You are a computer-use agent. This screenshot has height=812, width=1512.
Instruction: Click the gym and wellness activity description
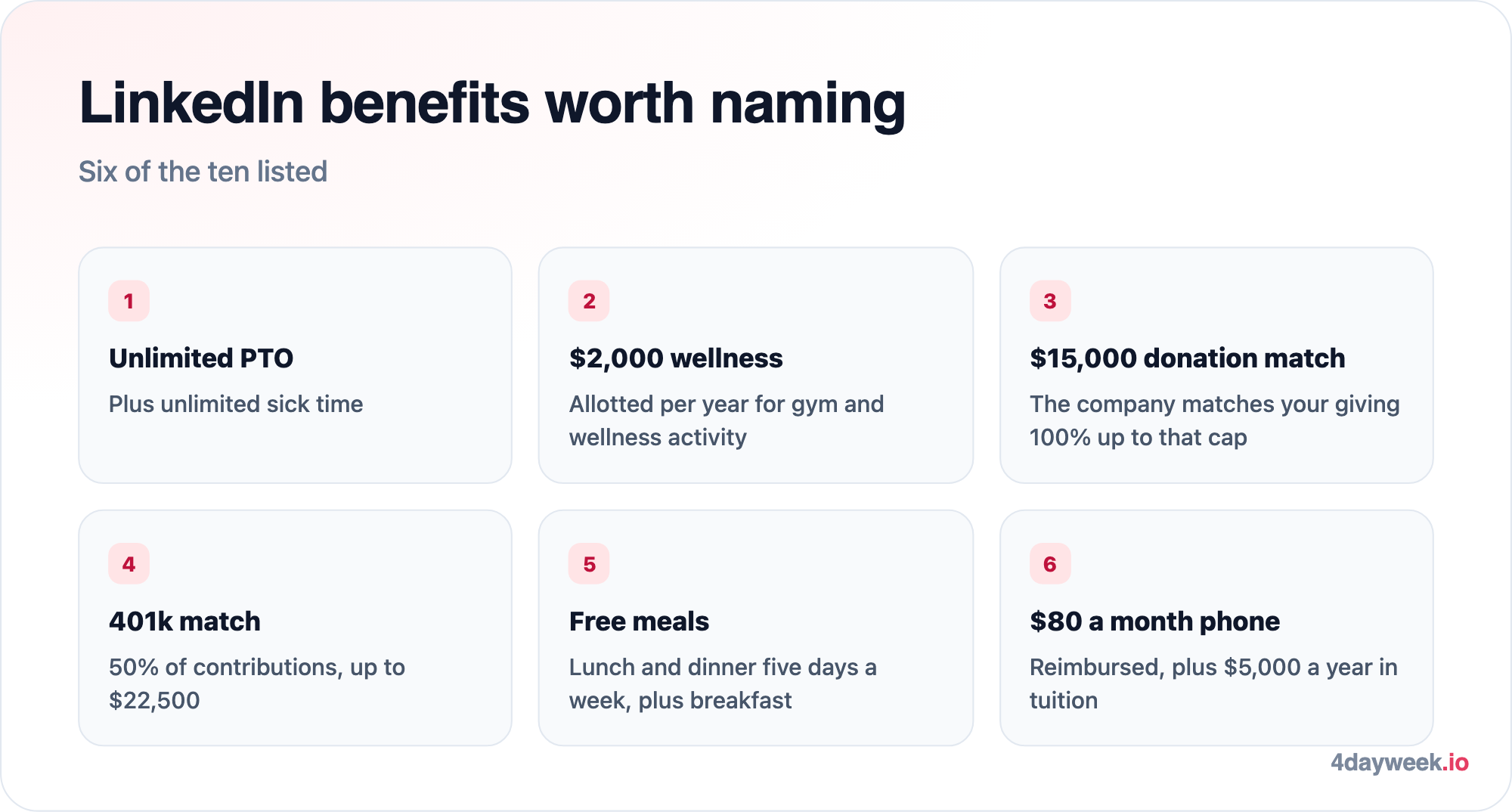(x=727, y=421)
